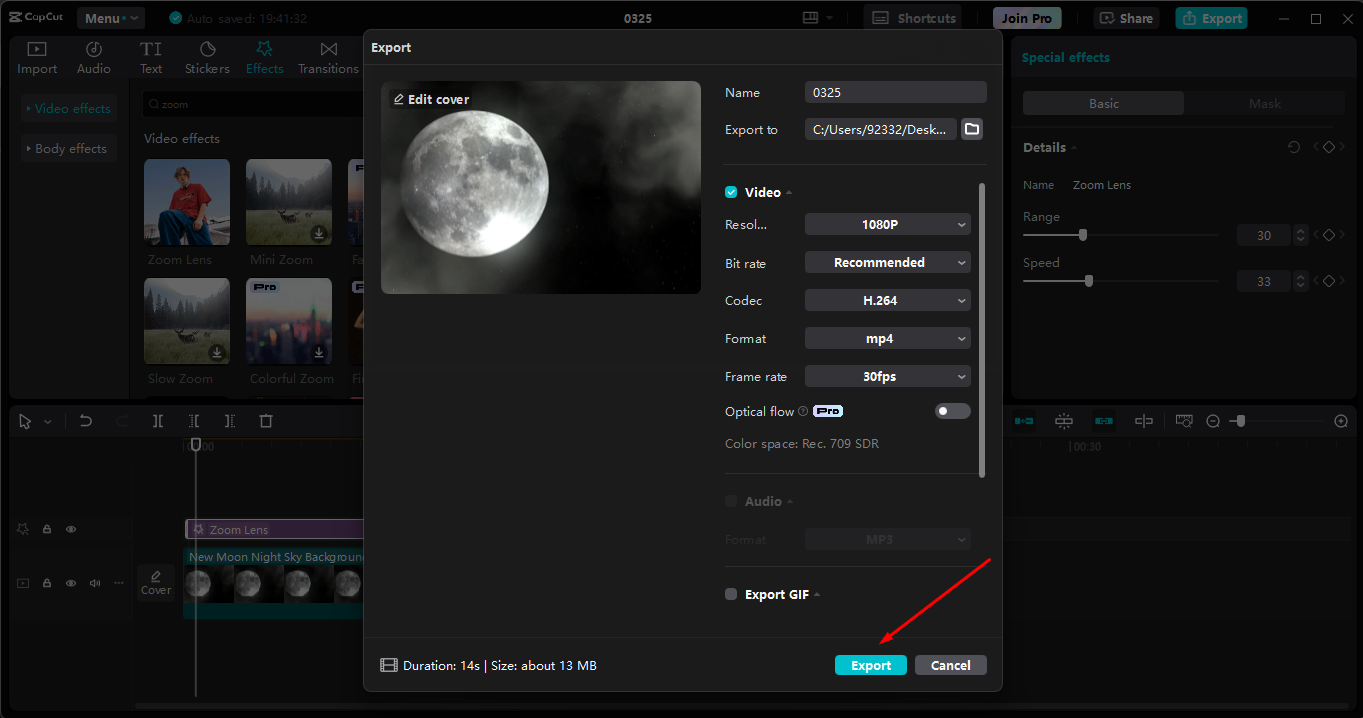Click the Zoom Lens effect thumbnail
Image resolution: width=1363 pixels, height=718 pixels.
(186, 201)
